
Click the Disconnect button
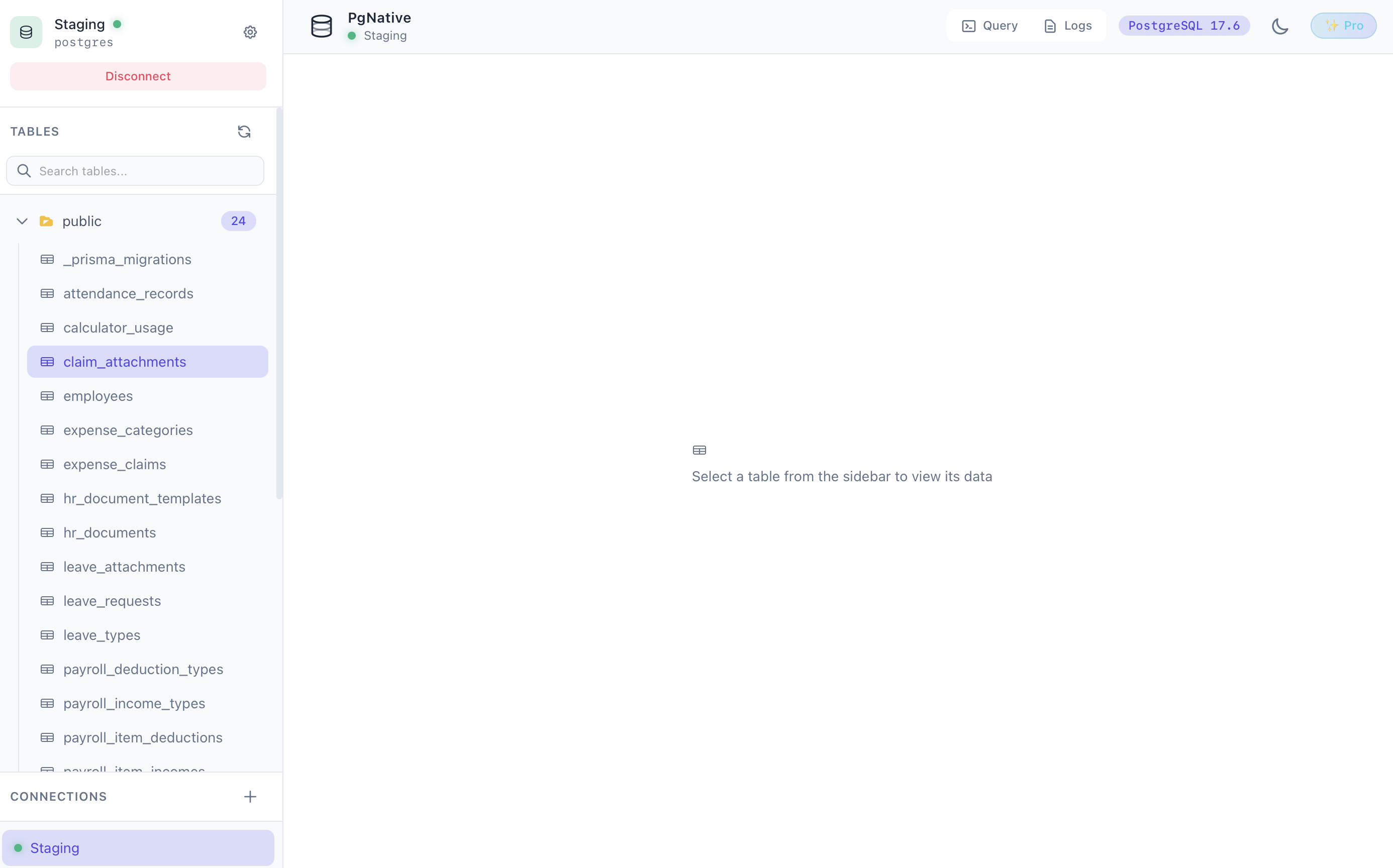138,76
